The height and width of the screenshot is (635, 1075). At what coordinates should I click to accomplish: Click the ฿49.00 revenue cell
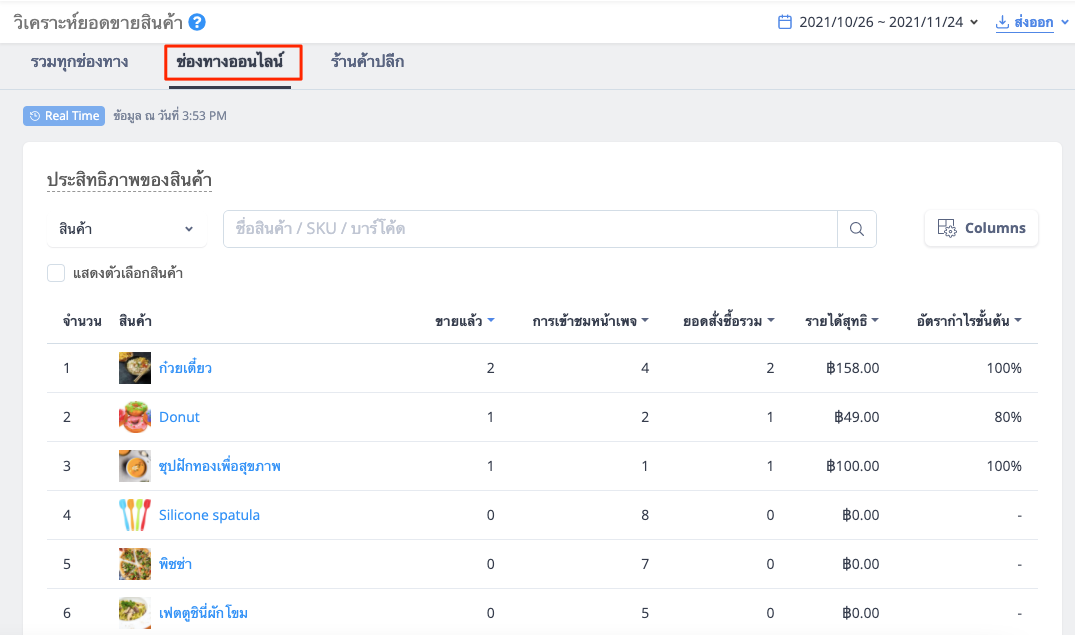(856, 417)
